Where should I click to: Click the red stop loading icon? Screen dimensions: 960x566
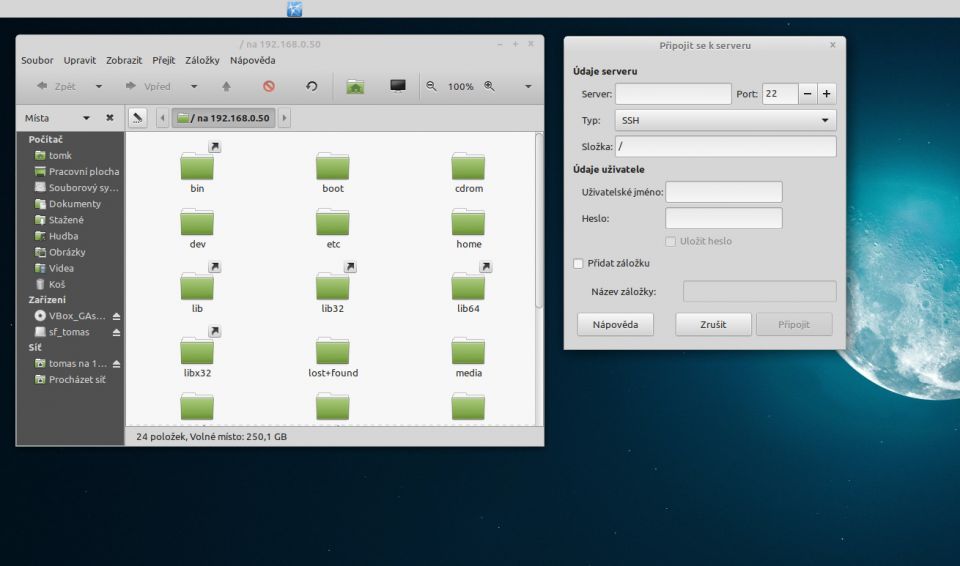coord(269,86)
